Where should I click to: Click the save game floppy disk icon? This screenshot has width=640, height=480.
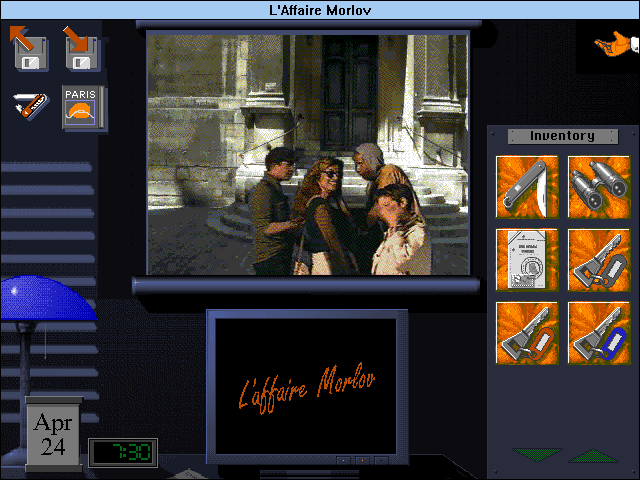coord(82,49)
